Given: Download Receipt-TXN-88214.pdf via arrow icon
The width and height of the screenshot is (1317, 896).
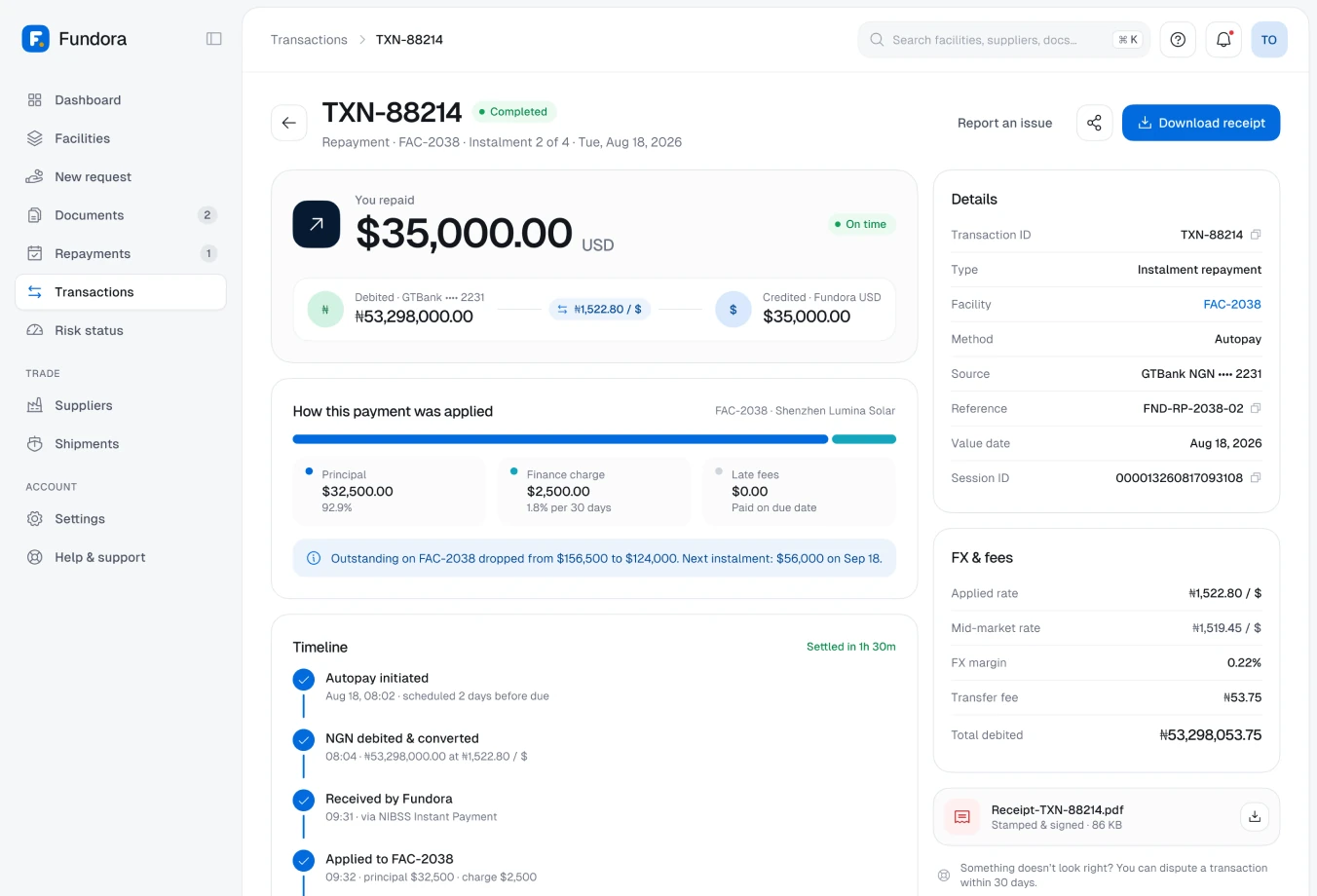Looking at the screenshot, I should 1255,817.
